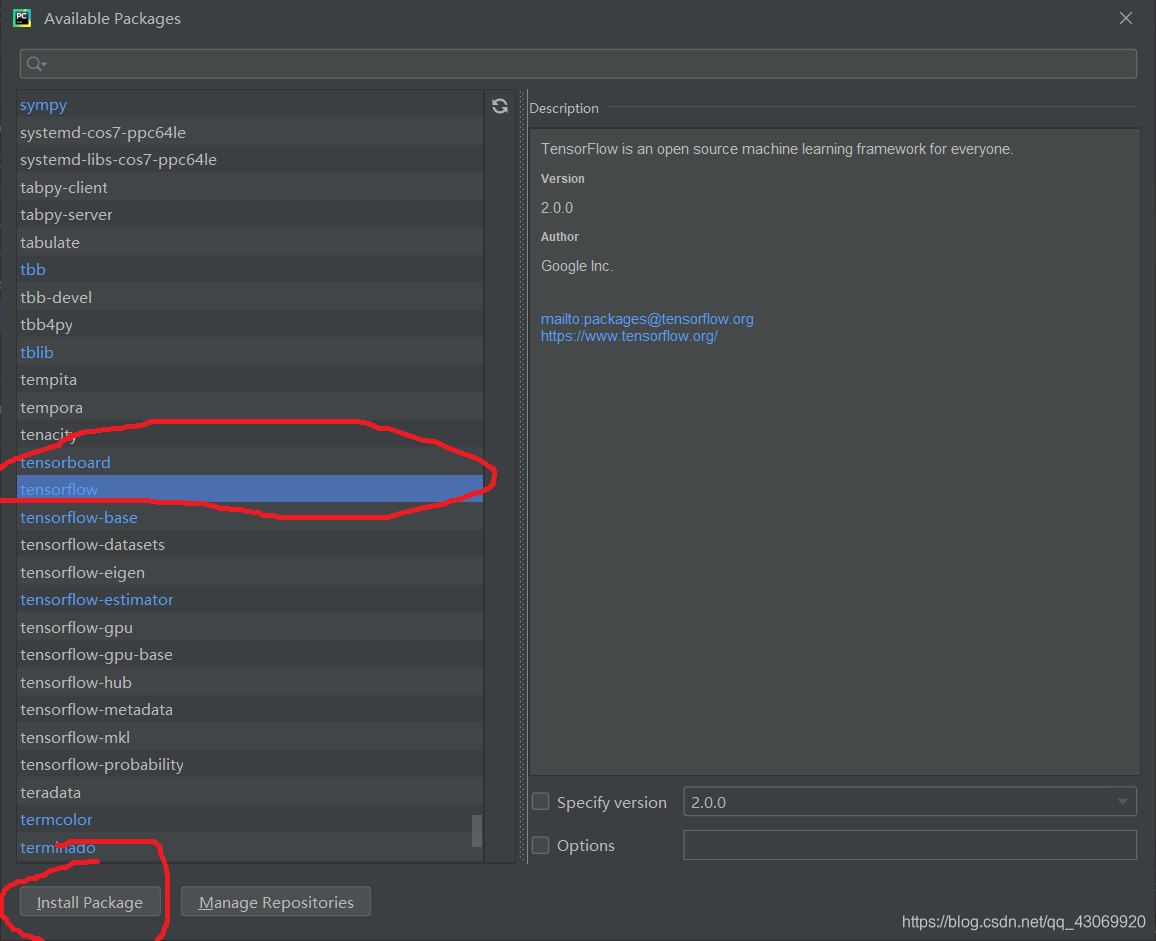Screen dimensions: 1156x941
Task: Select the tabpy-server package
Action: [250, 215]
